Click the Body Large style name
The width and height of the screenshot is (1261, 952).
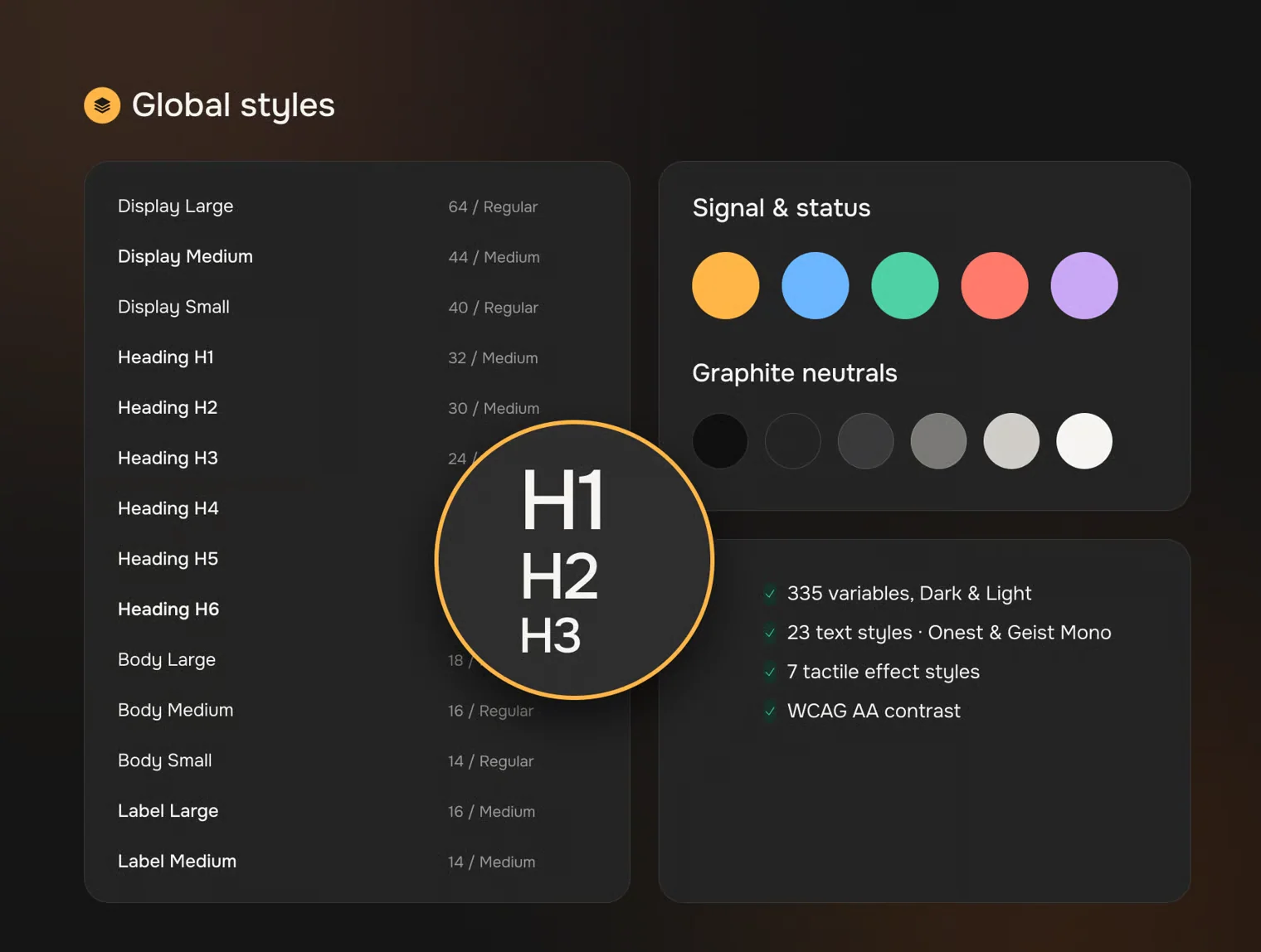pos(167,660)
